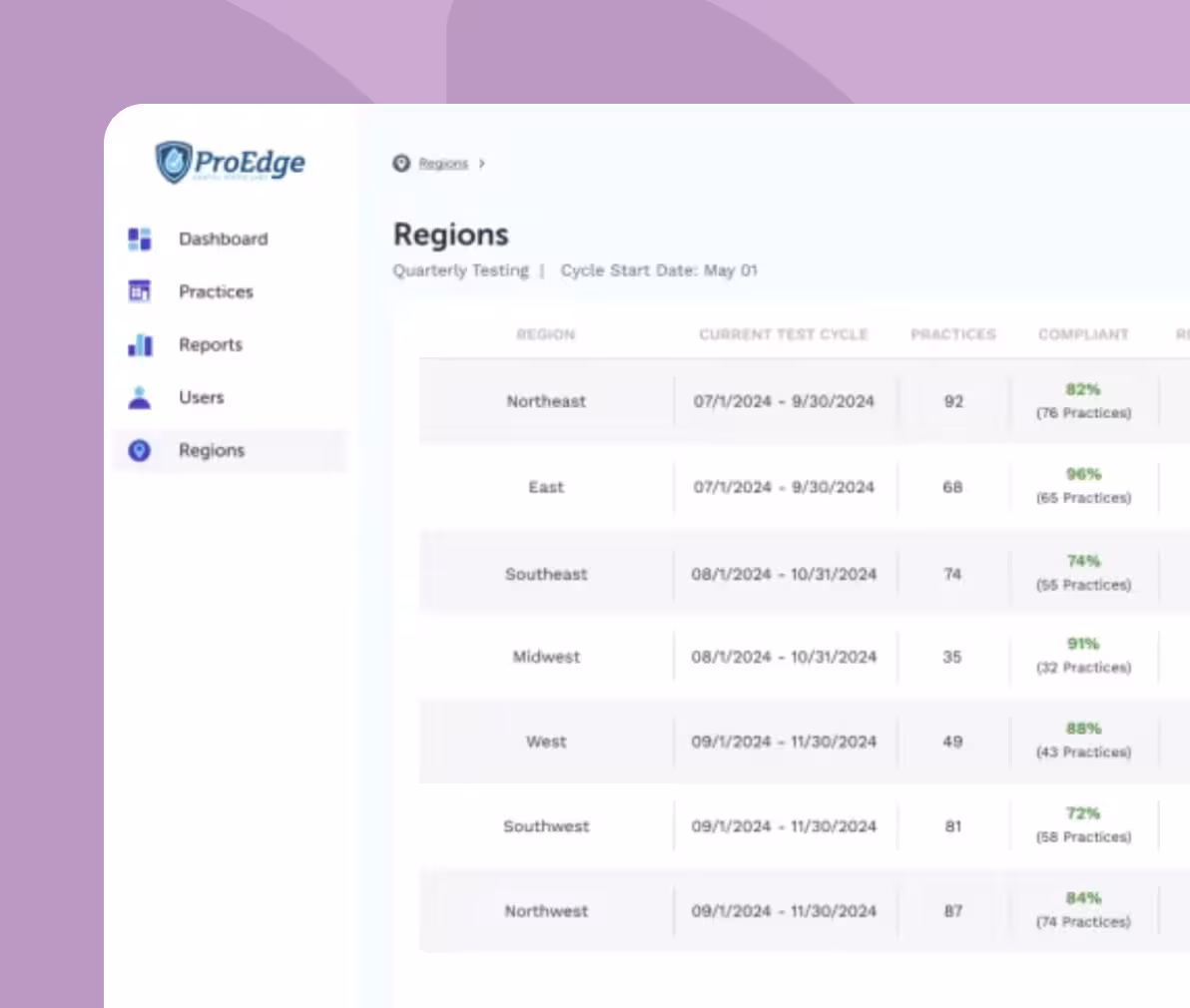The image size is (1190, 1008).
Task: Click the Reports bar chart icon
Action: [140, 345]
